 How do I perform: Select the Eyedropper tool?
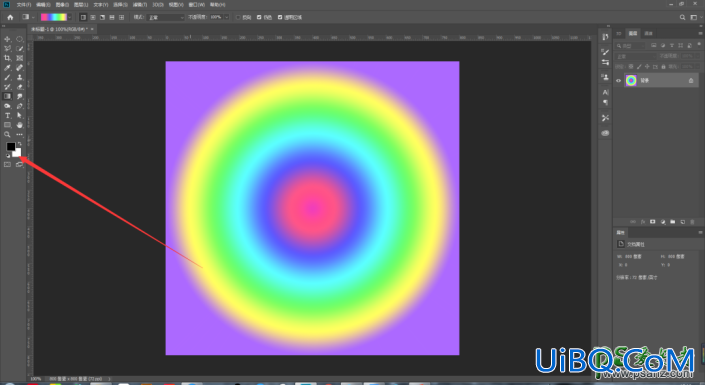(7, 68)
